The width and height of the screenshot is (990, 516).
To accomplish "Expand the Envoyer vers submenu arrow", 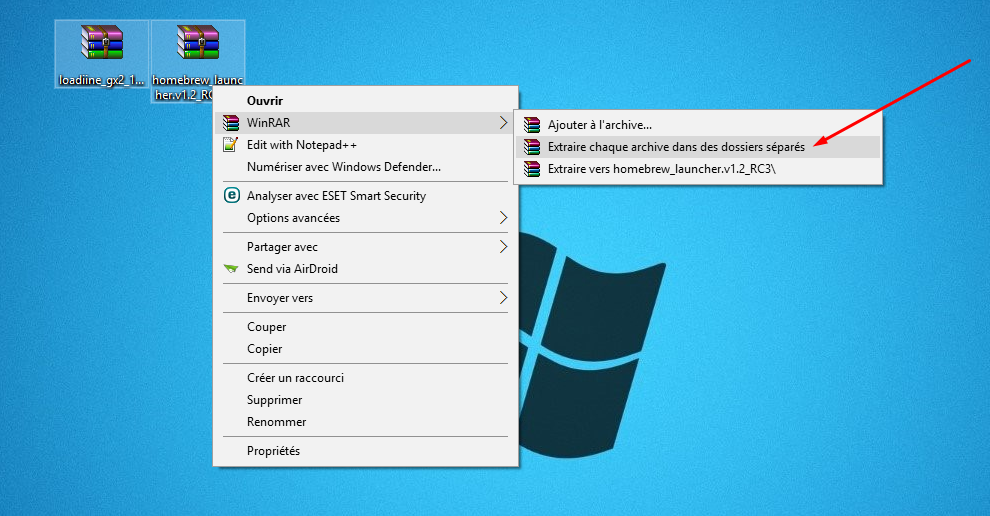I will [503, 297].
